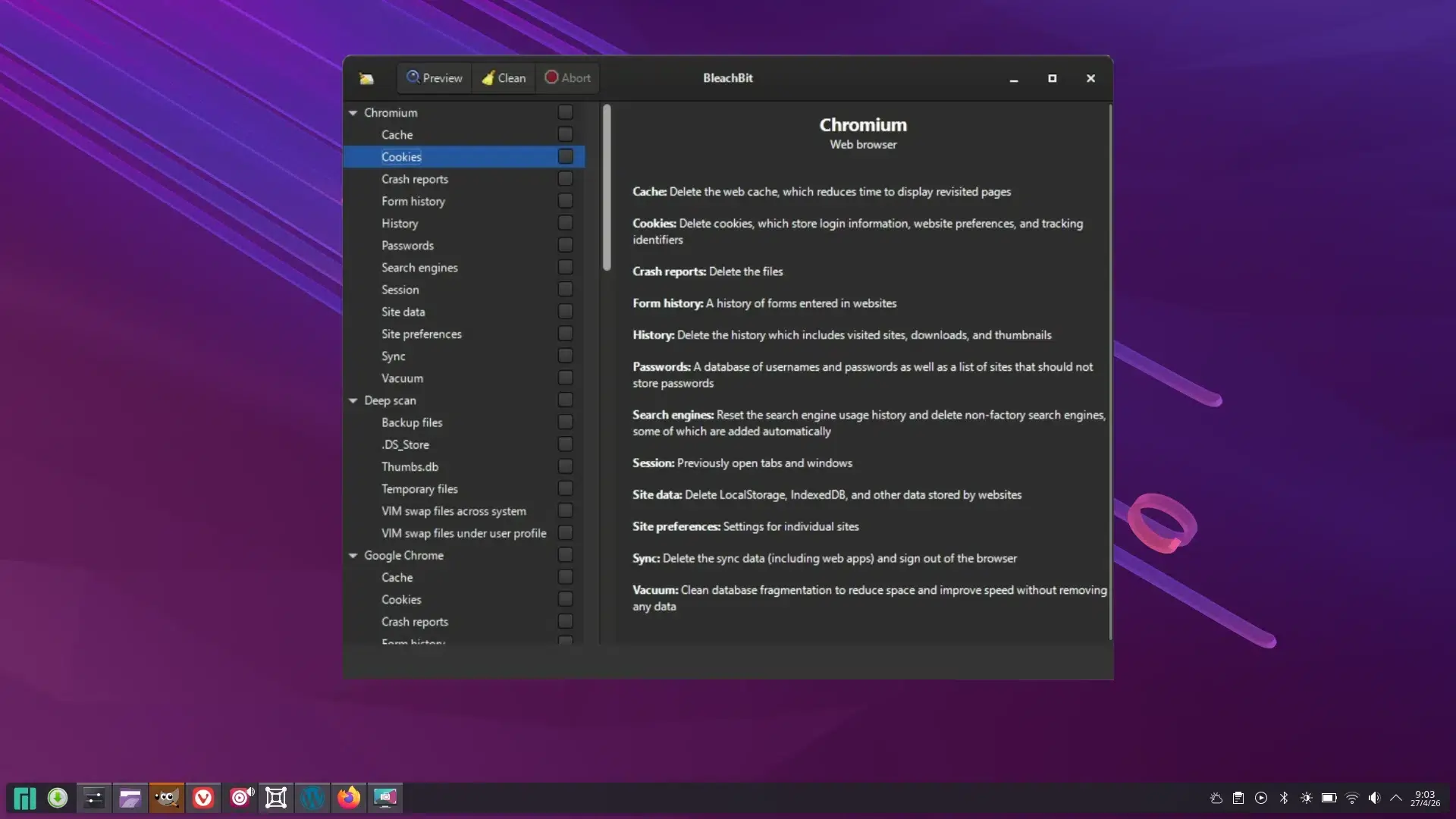Collapse the Deep scan group
1456x819 pixels.
click(x=353, y=400)
